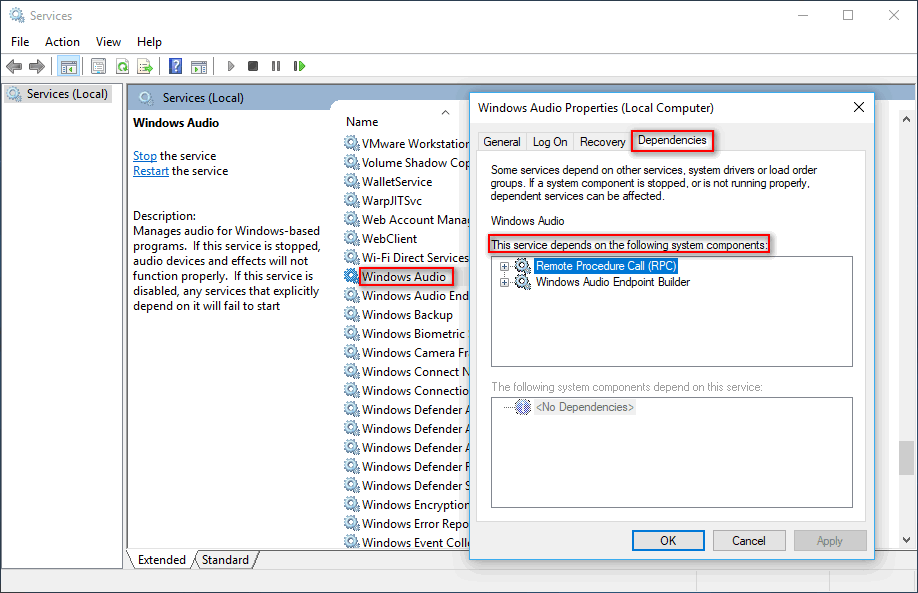
Task: Click the Refresh toolbar icon
Action: pyautogui.click(x=122, y=67)
